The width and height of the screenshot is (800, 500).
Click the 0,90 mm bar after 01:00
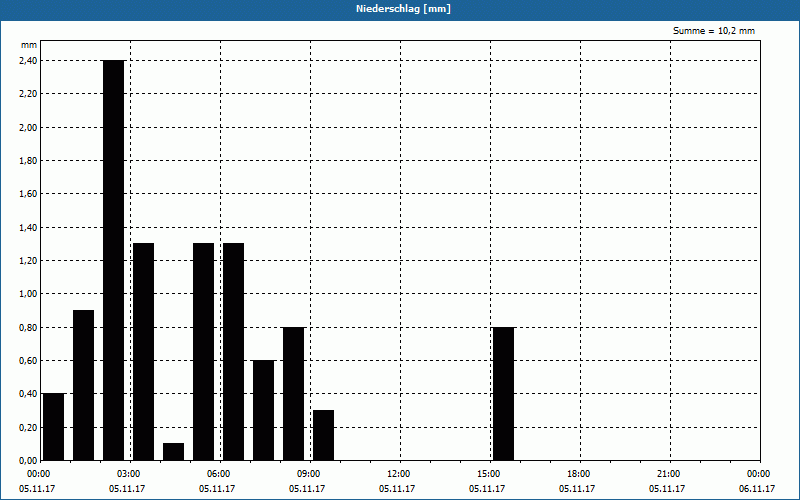(84, 385)
